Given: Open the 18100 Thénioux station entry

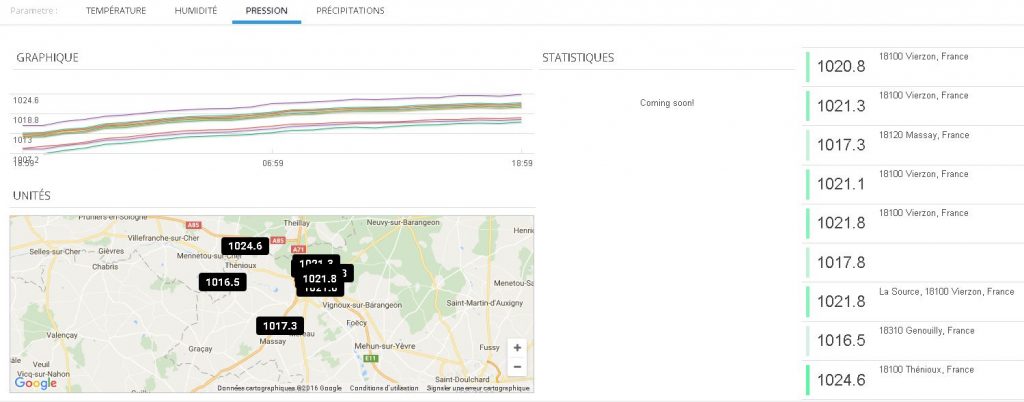Looking at the screenshot, I should 912,379.
